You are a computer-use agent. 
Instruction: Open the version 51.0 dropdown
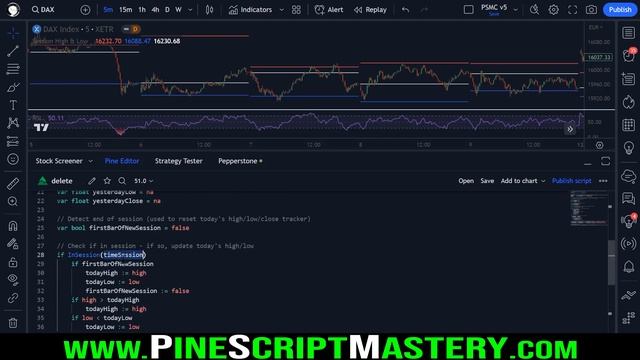[x=144, y=181]
